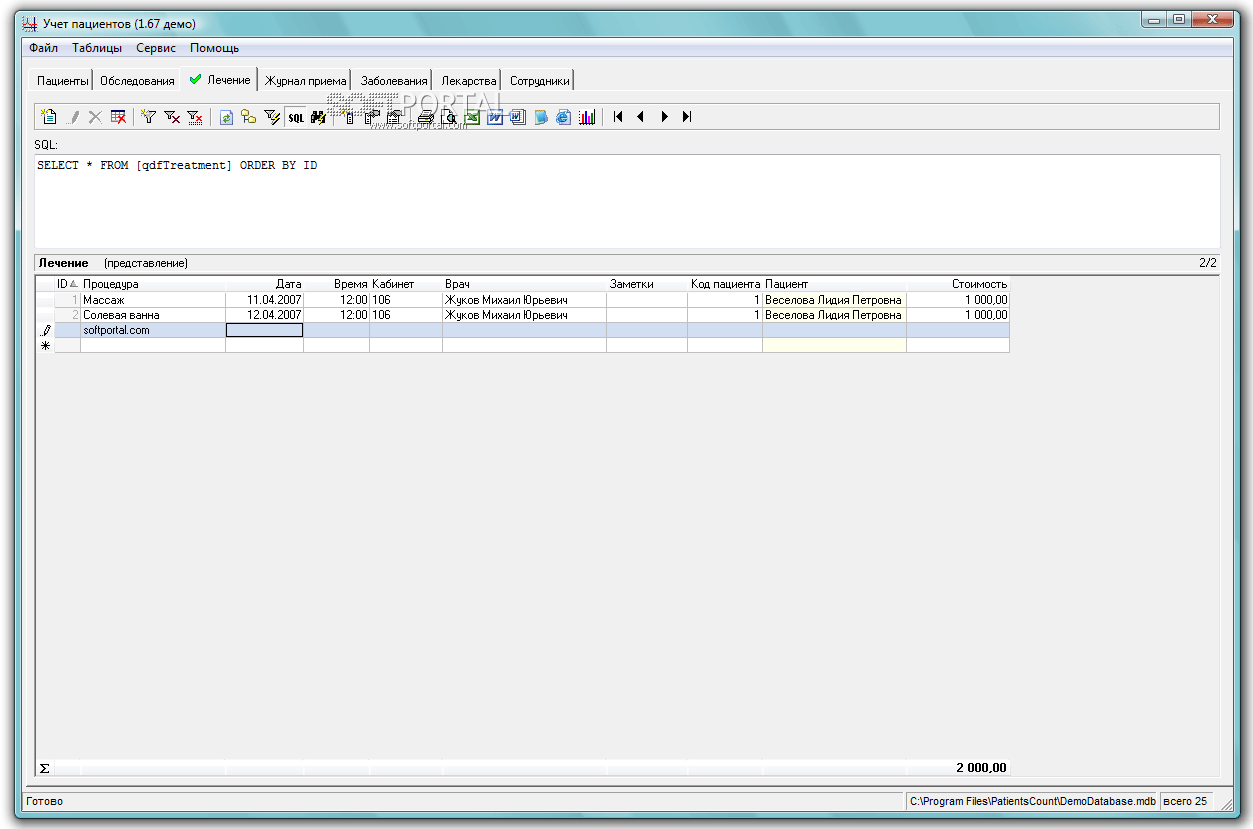Click the date cell 11.04.2007
This screenshot has width=1253, height=829.
[x=265, y=300]
